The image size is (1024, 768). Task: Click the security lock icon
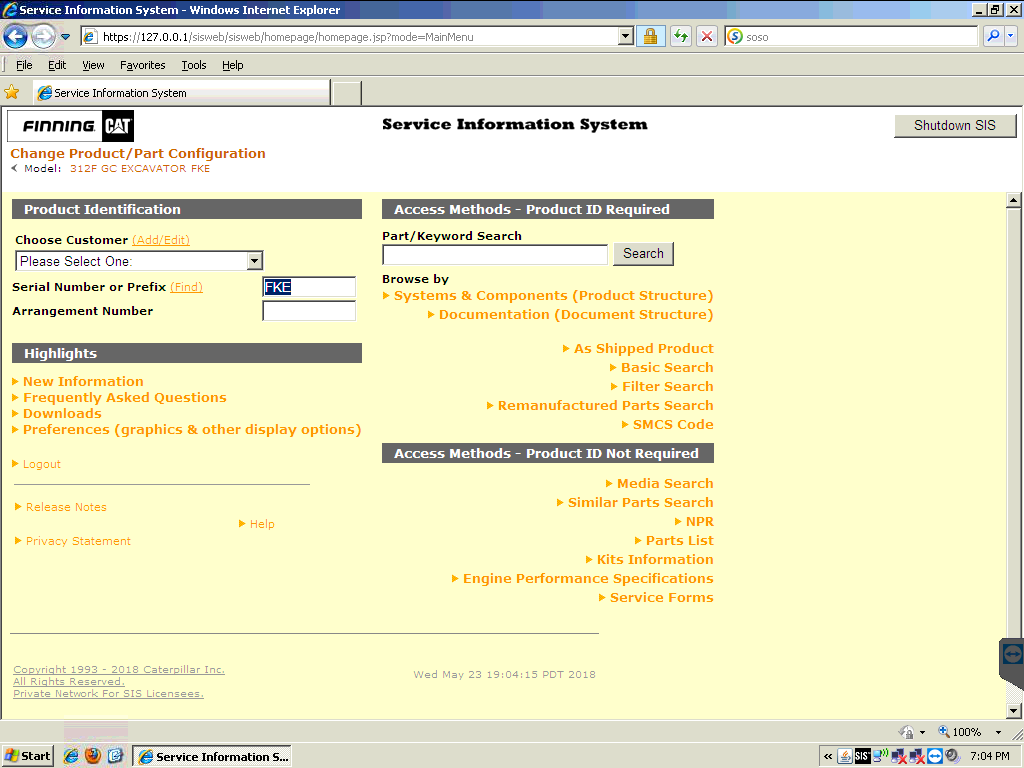[x=650, y=37]
